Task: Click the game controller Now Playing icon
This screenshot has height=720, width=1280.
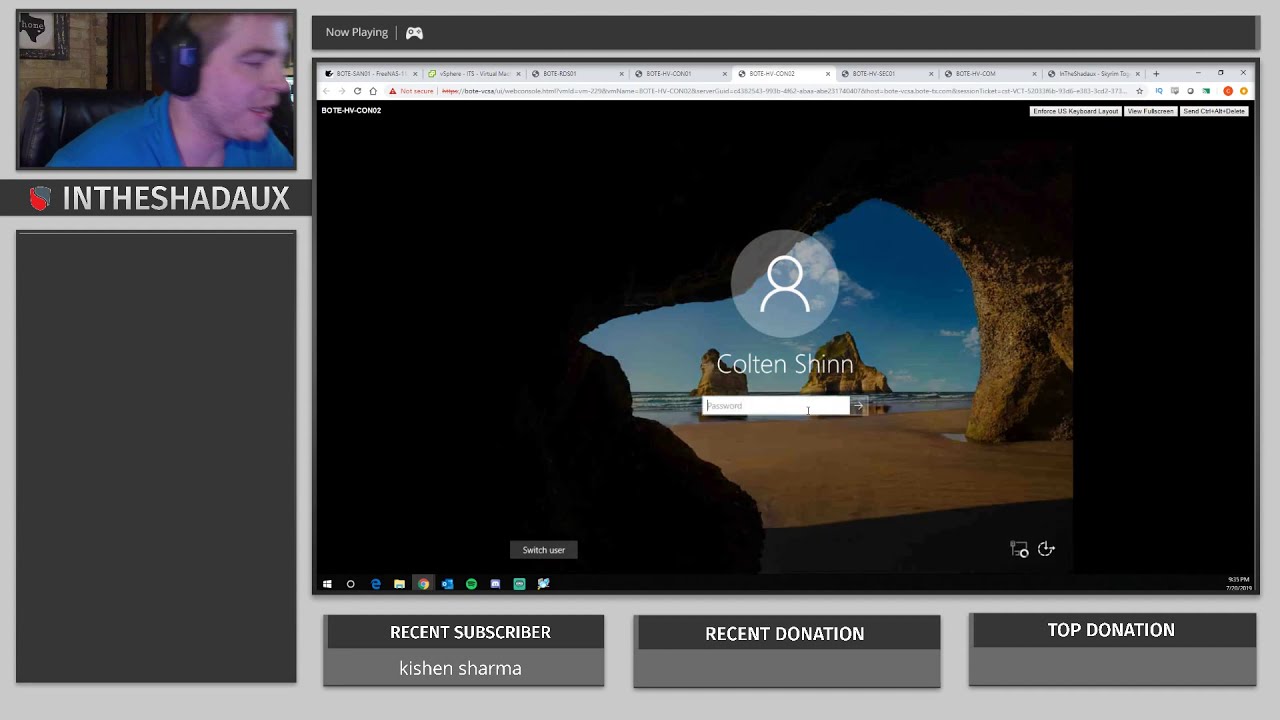Action: click(x=414, y=33)
